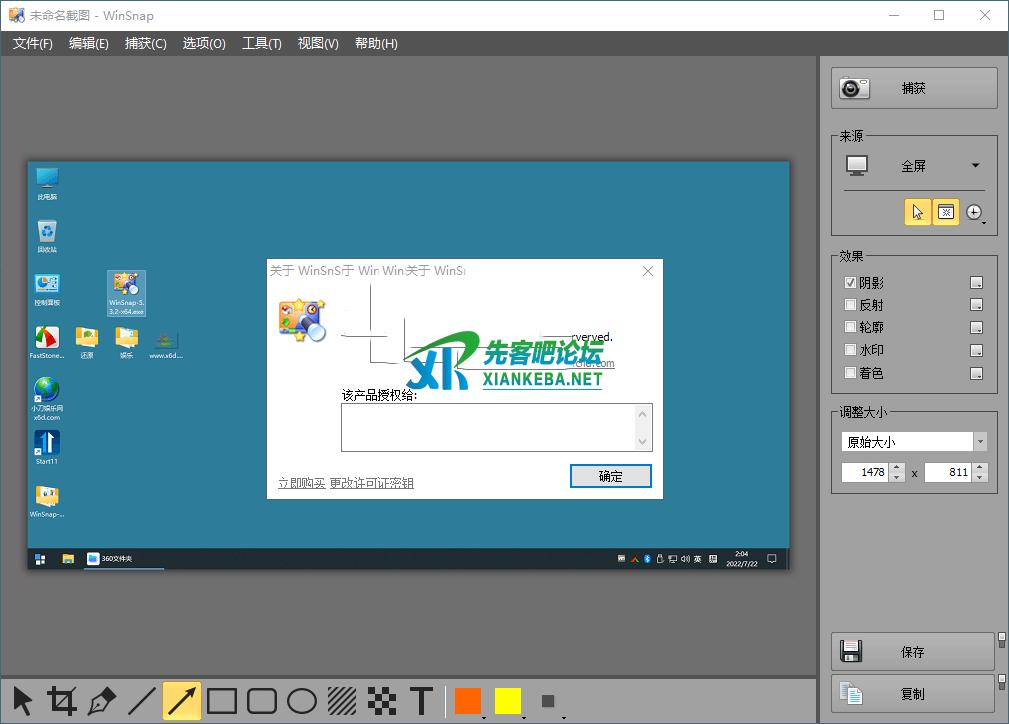Screen dimensions: 1009x724
Task: Disable the 阴影 shadow effect checkbox
Action: click(x=850, y=283)
